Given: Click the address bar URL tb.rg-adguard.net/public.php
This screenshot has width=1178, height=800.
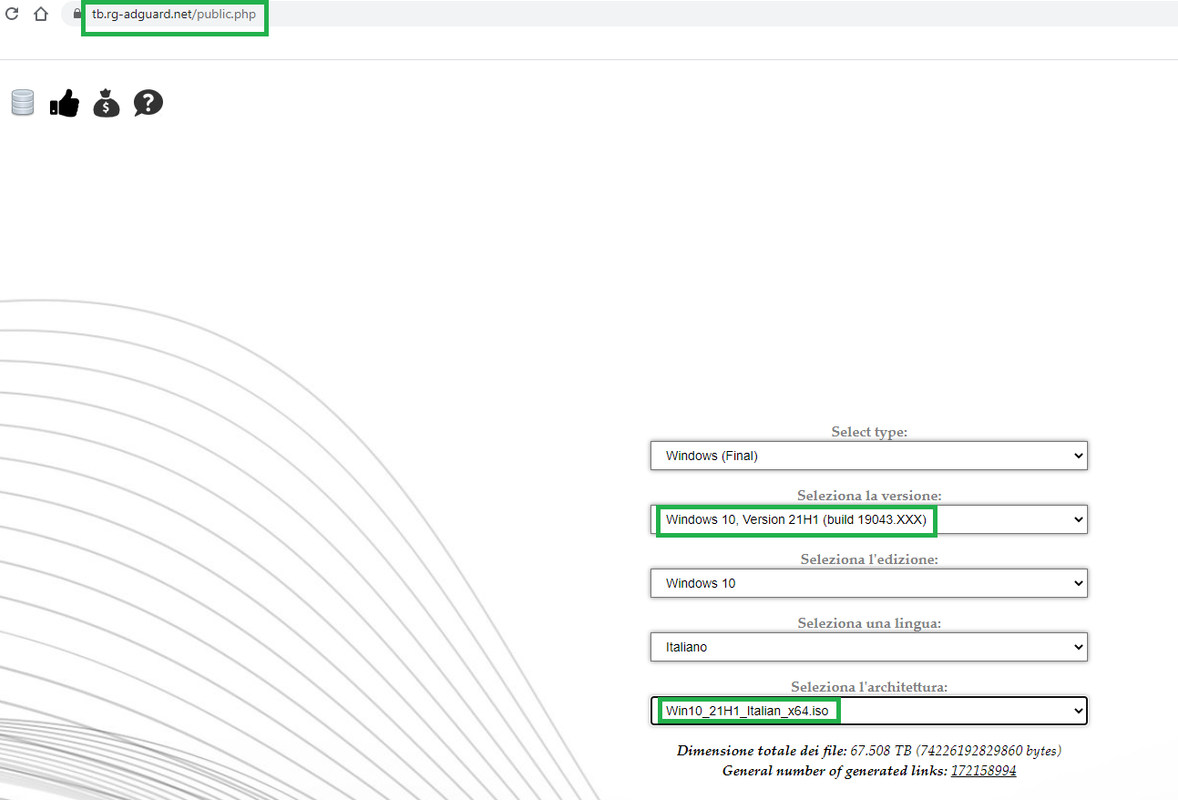Looking at the screenshot, I should click(x=174, y=14).
